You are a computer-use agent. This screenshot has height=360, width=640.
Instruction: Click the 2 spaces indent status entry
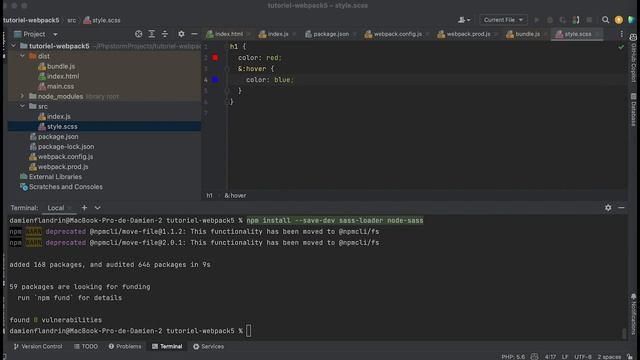609,357
